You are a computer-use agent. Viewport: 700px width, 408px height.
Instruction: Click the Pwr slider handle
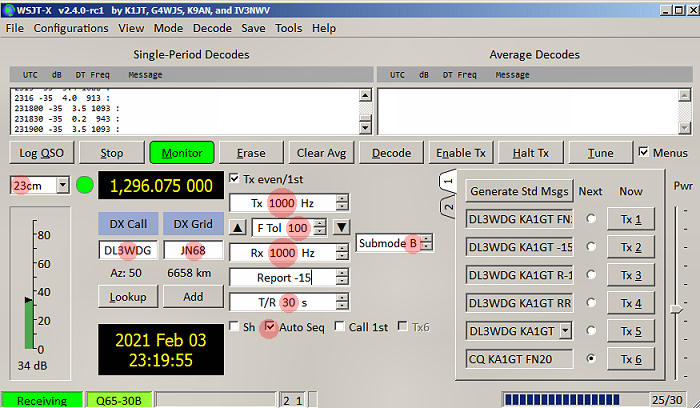[x=676, y=309]
